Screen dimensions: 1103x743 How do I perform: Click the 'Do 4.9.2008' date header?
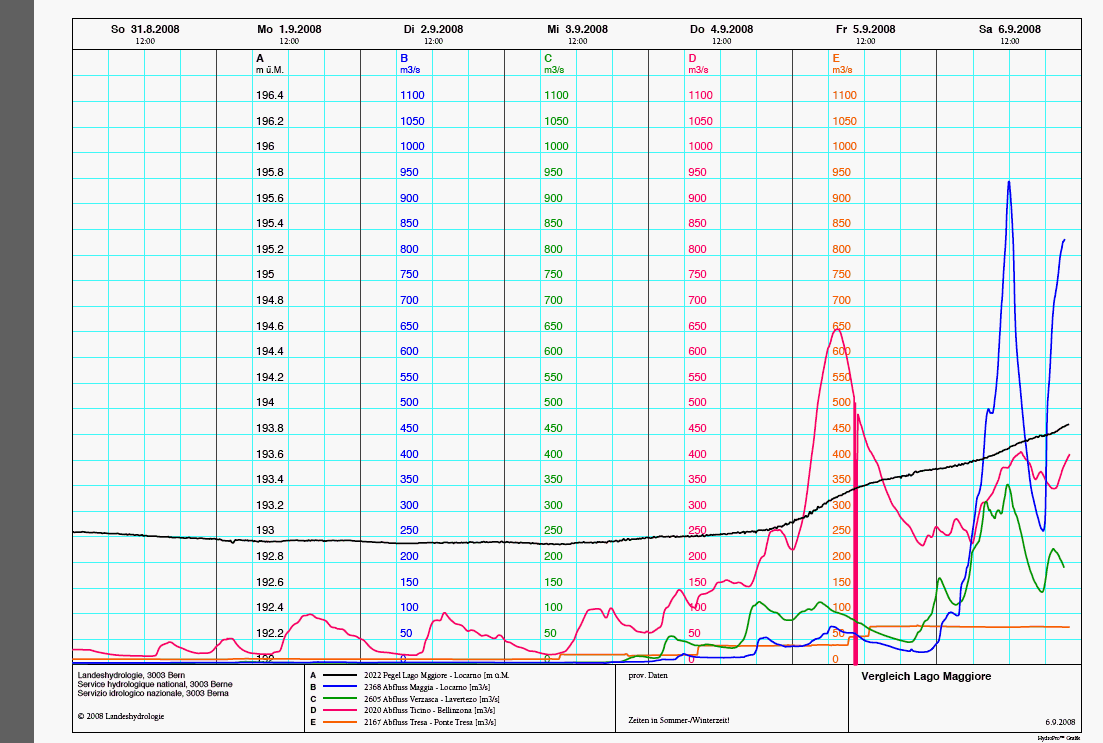pyautogui.click(x=722, y=30)
